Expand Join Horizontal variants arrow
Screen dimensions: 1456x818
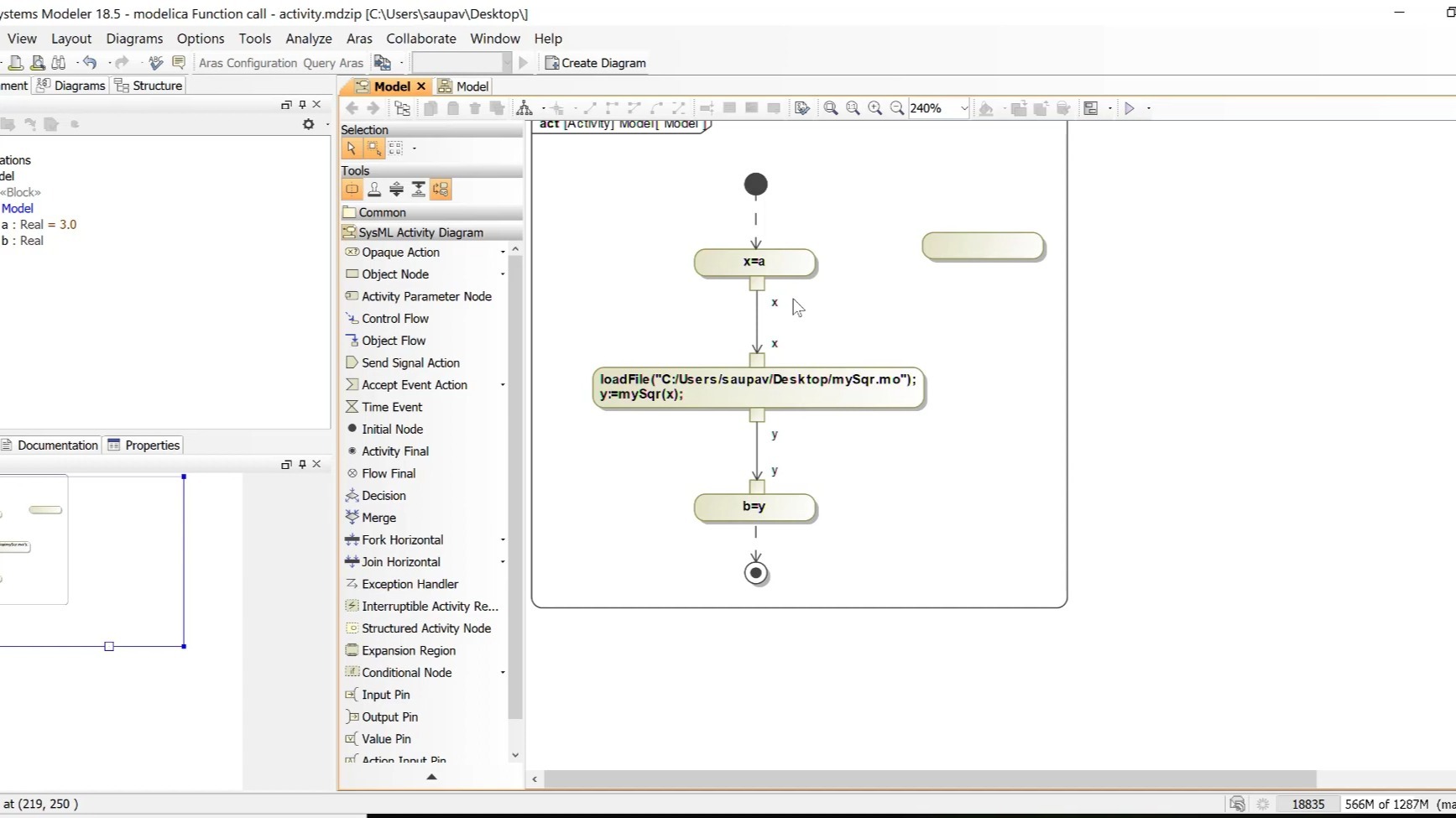point(503,562)
